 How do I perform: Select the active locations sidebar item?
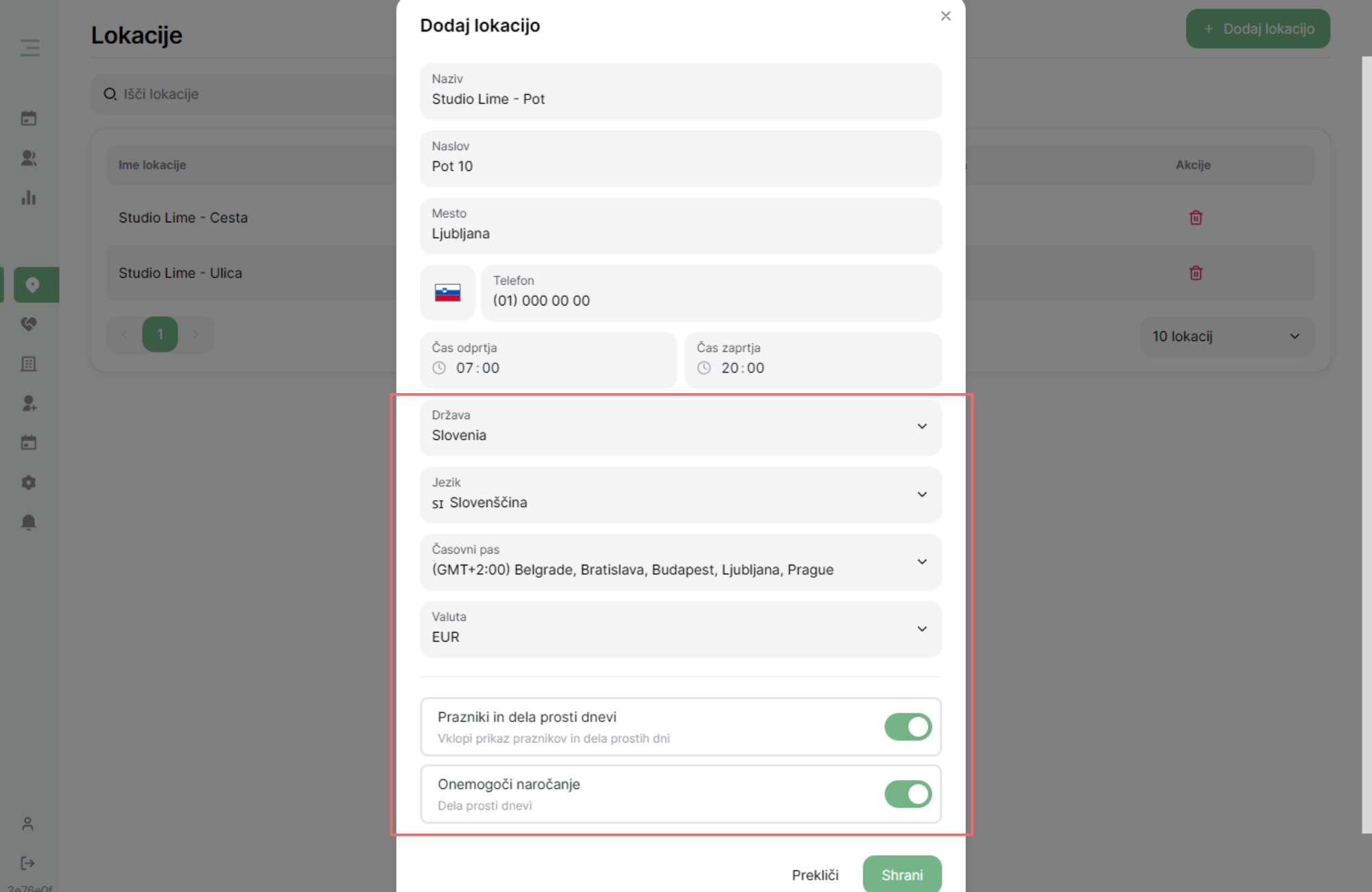pos(32,285)
